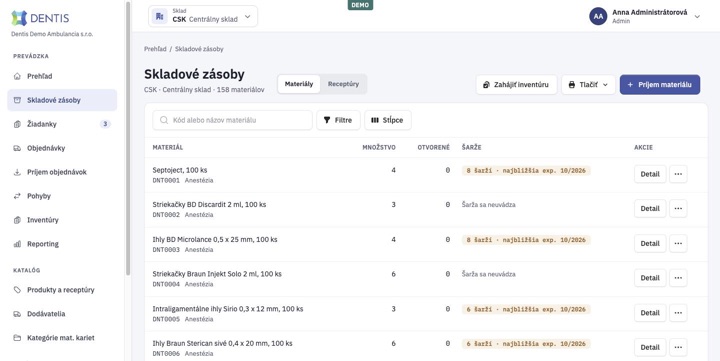Click MNOŽSTVO column header

point(379,147)
